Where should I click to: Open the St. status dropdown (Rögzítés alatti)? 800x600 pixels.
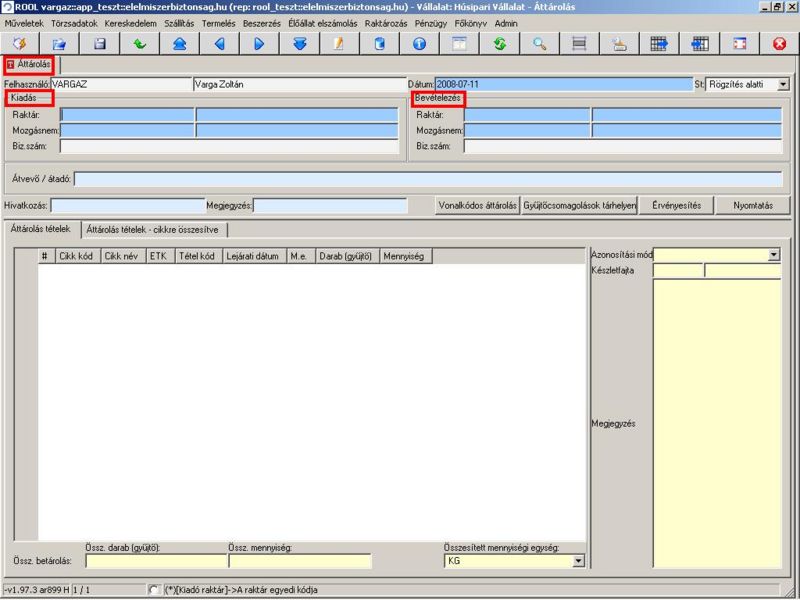click(x=782, y=85)
